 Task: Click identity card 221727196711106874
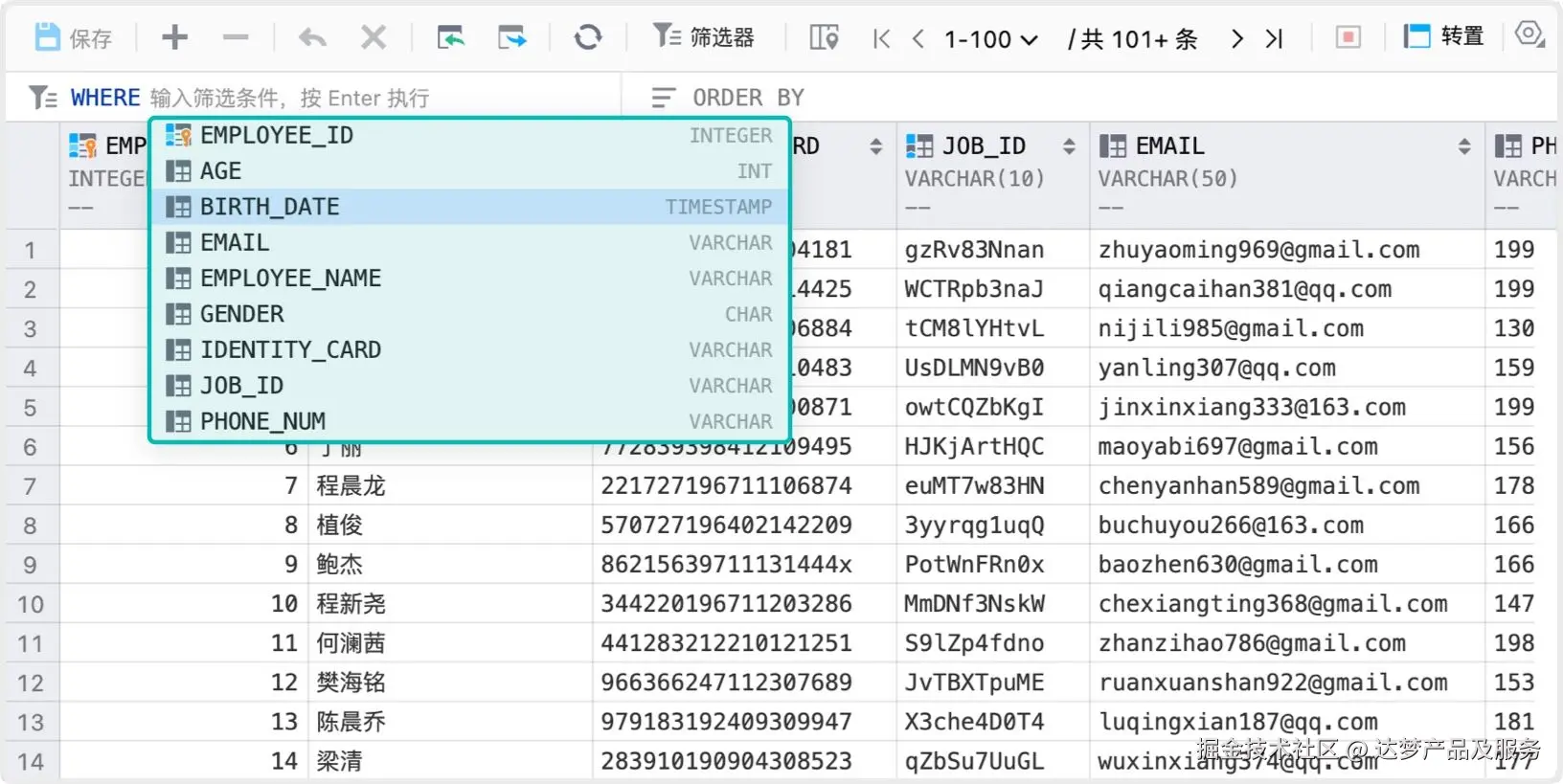pos(726,486)
